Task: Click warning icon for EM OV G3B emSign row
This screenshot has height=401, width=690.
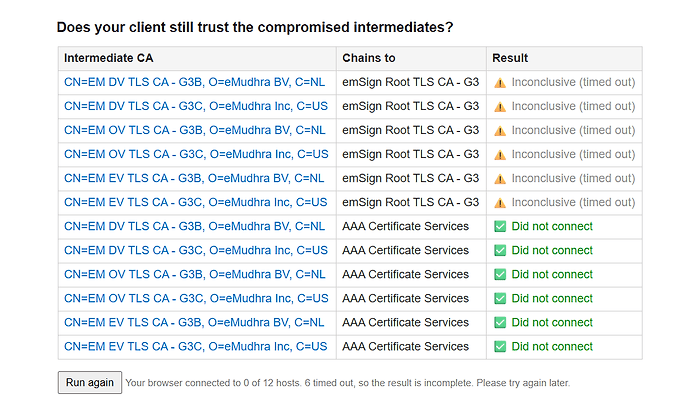Action: tap(499, 131)
